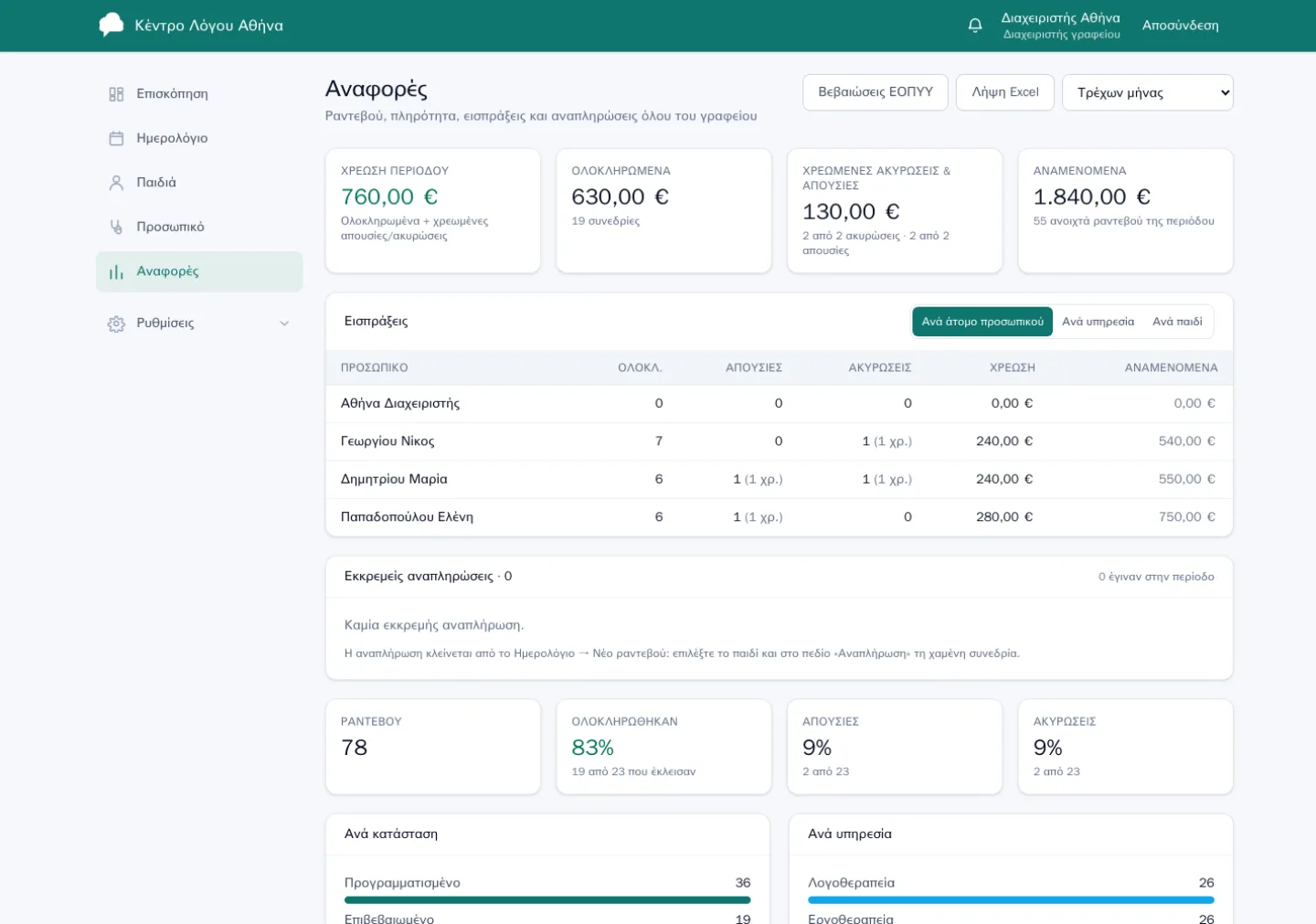Click the 130,00 € charged cancellations value
This screenshot has height=924, width=1316.
coord(851,212)
